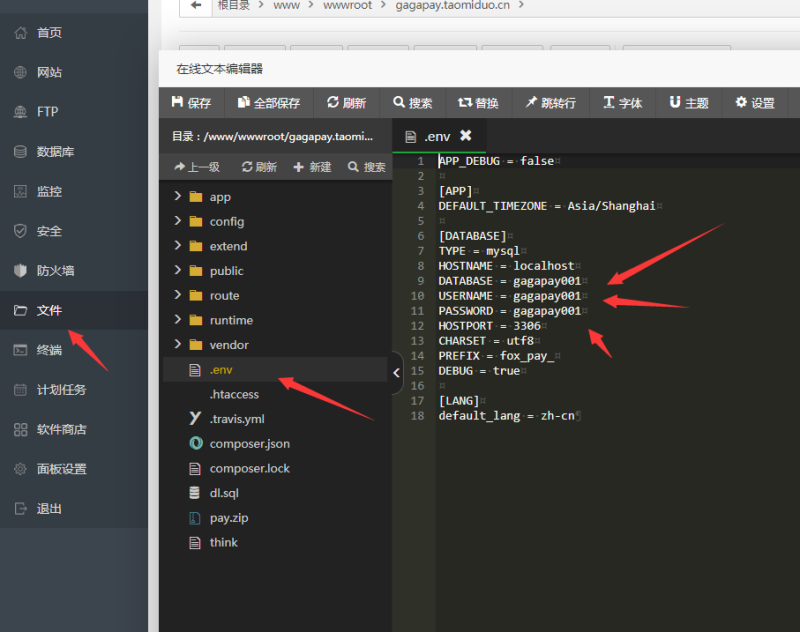Open the .travis.yml file
This screenshot has width=800, height=632.
click(237, 419)
